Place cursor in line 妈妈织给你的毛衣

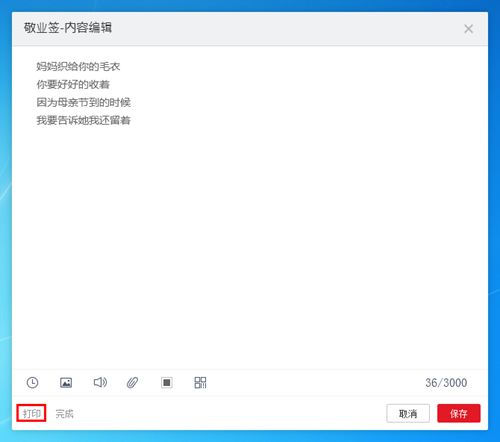[78, 66]
